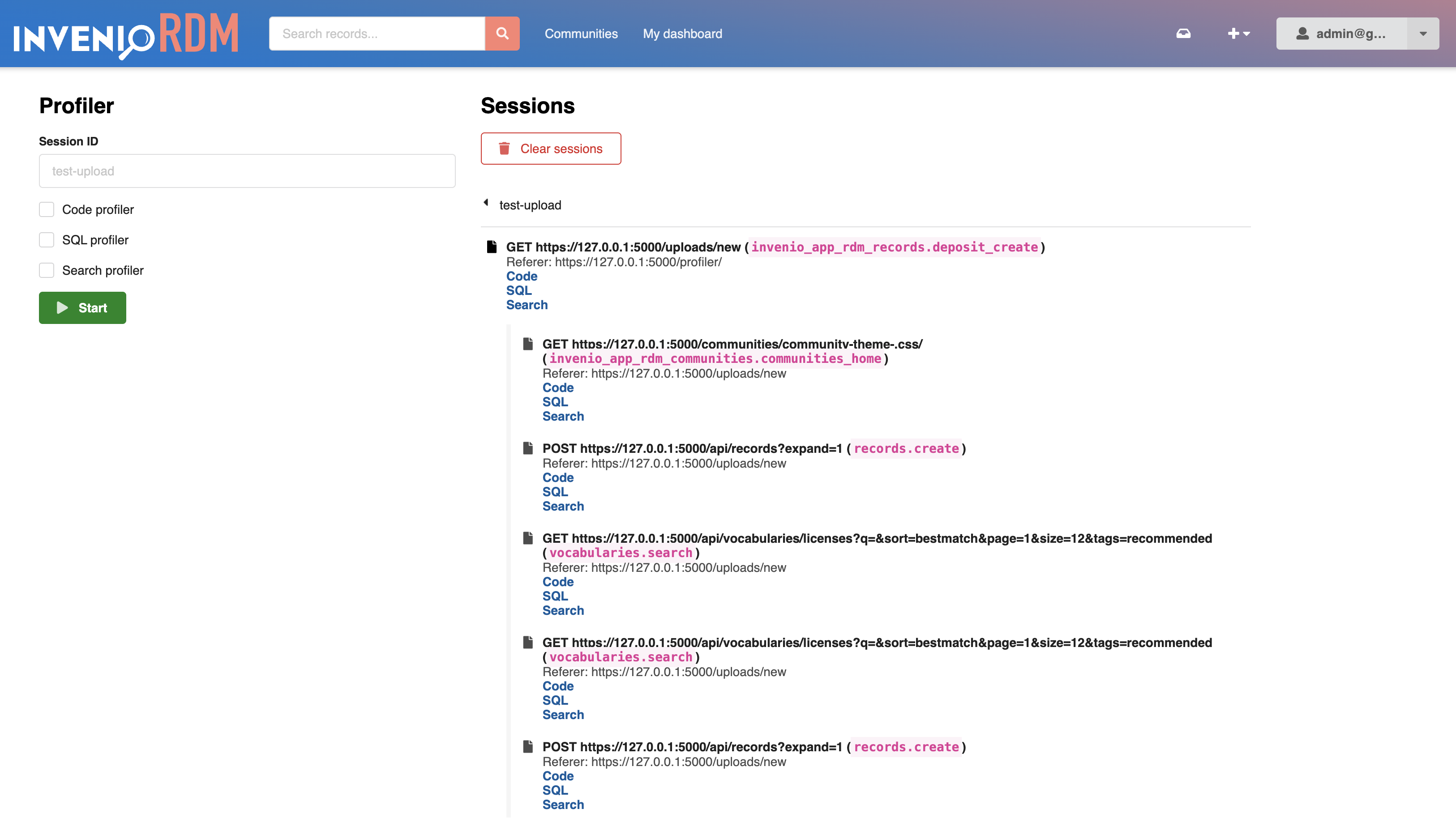The width and height of the screenshot is (1456, 826).
Task: Open SQL report for uploads/new request
Action: (x=519, y=290)
